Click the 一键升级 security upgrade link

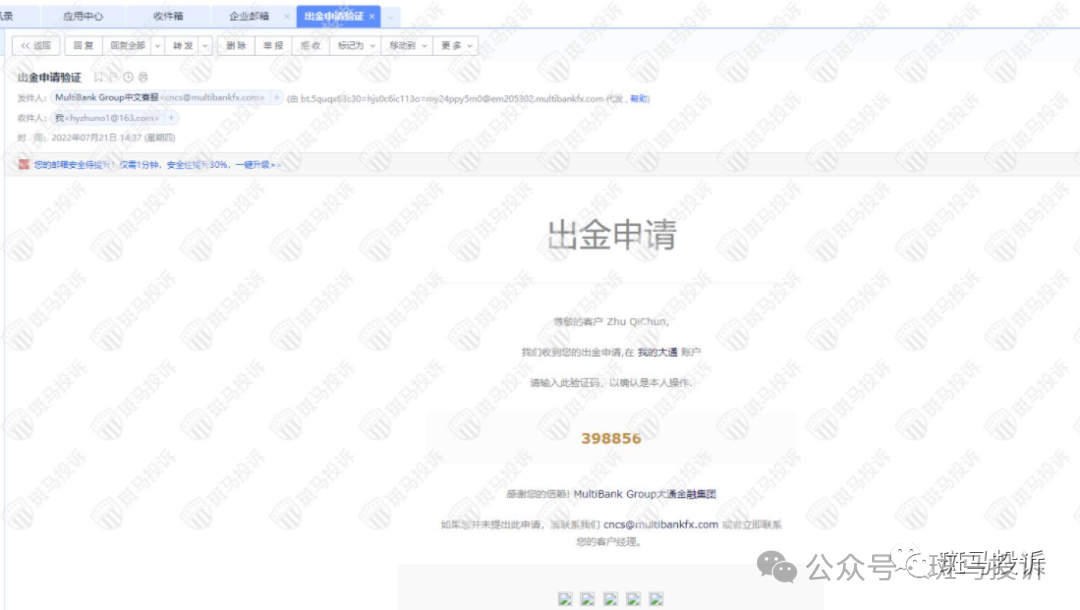coord(258,165)
